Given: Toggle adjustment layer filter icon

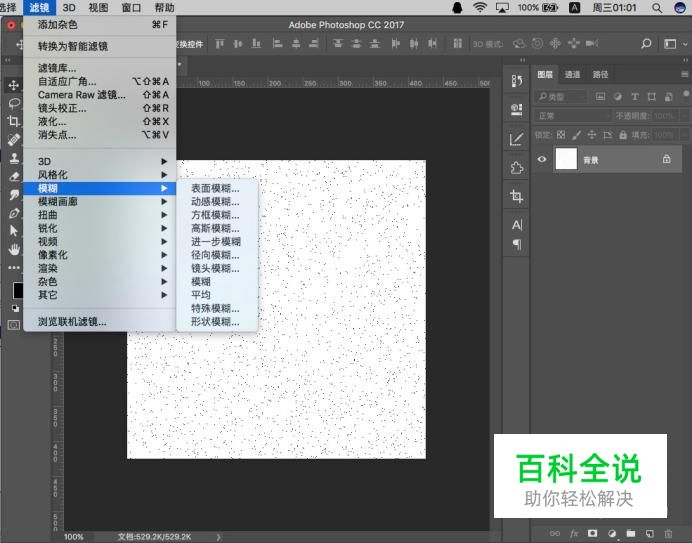Looking at the screenshot, I should (x=618, y=97).
